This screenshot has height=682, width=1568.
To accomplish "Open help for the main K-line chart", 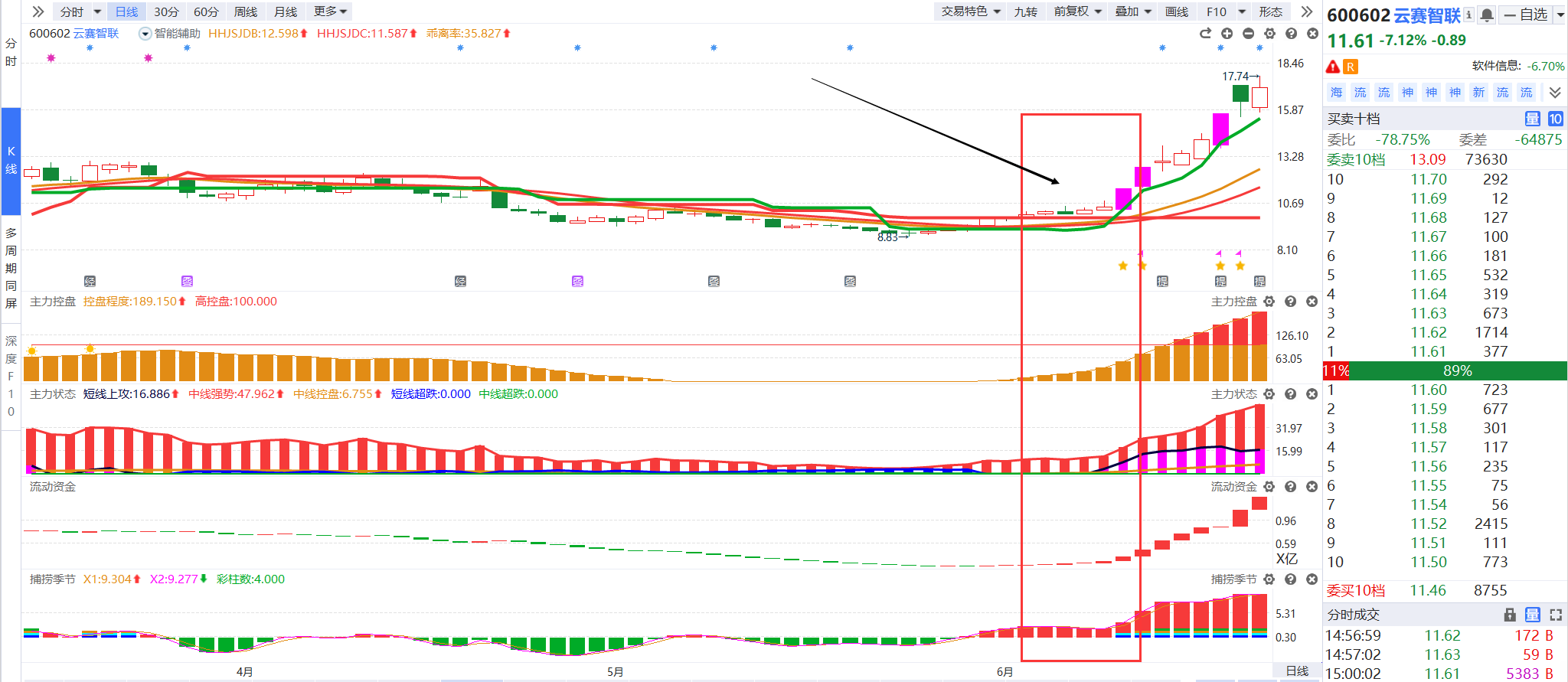I will 1291,33.
